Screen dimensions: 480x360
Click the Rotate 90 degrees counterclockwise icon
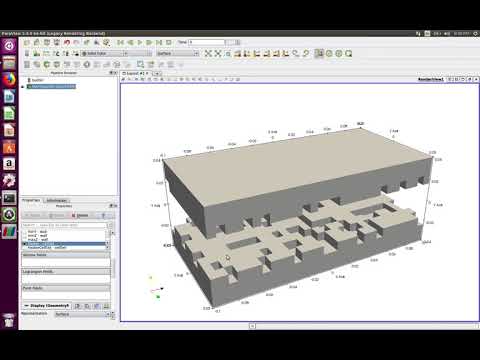(305, 53)
